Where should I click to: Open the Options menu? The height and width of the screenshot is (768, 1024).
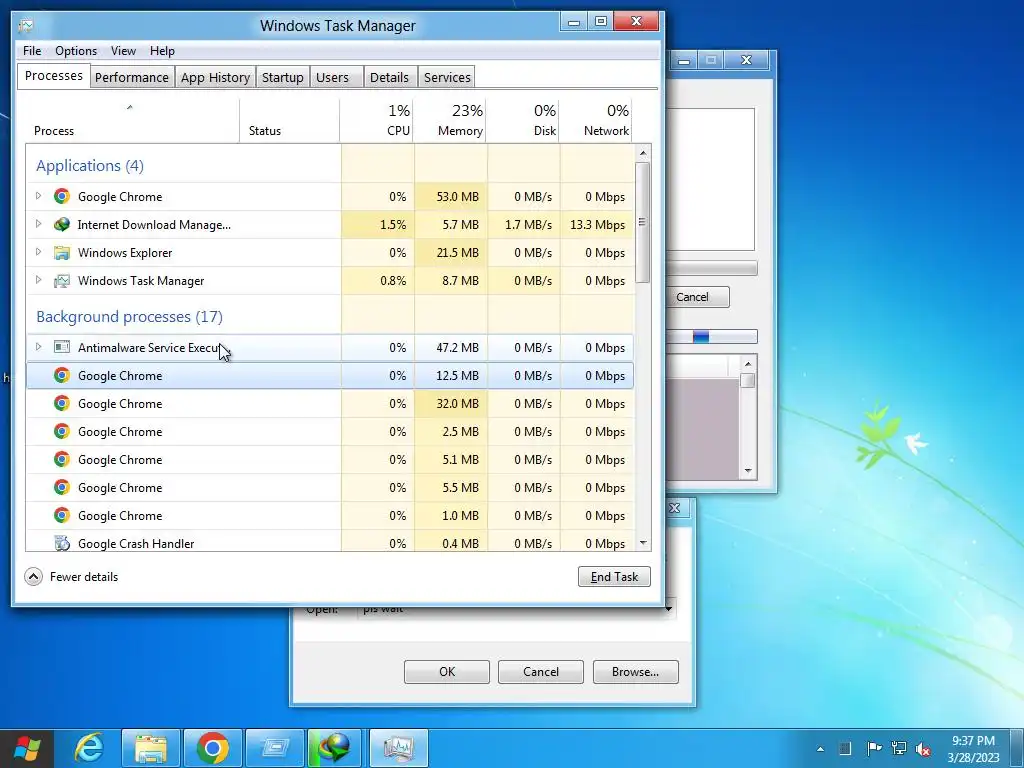pyautogui.click(x=76, y=51)
